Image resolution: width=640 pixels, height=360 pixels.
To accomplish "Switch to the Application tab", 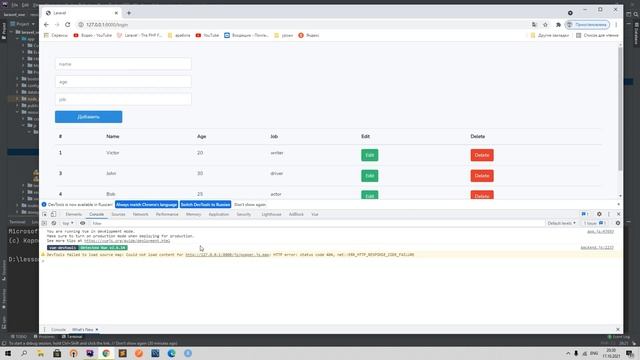I will (219, 214).
